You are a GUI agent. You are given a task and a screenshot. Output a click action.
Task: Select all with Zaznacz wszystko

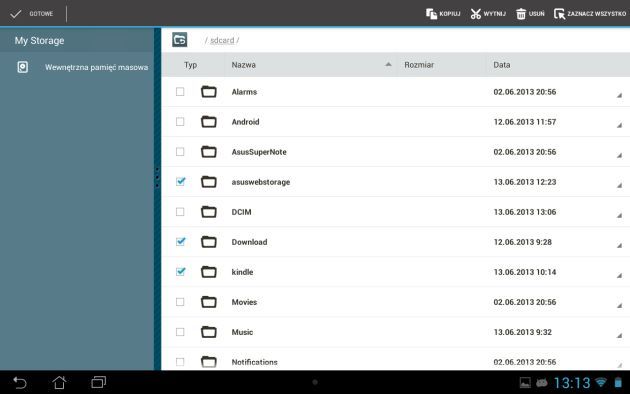pos(590,14)
